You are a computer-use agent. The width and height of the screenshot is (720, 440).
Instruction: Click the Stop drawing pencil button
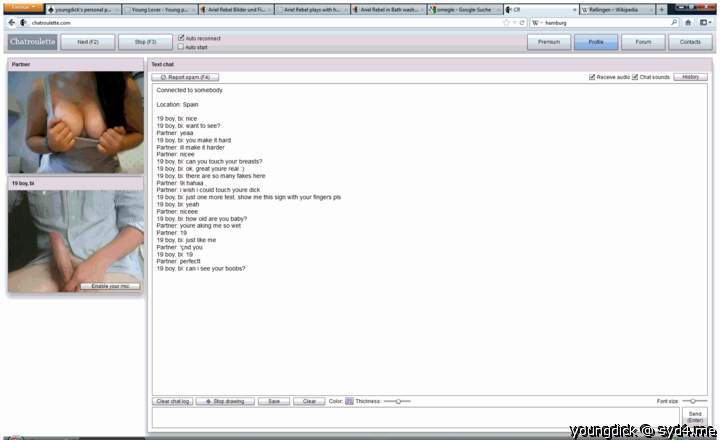pos(224,401)
